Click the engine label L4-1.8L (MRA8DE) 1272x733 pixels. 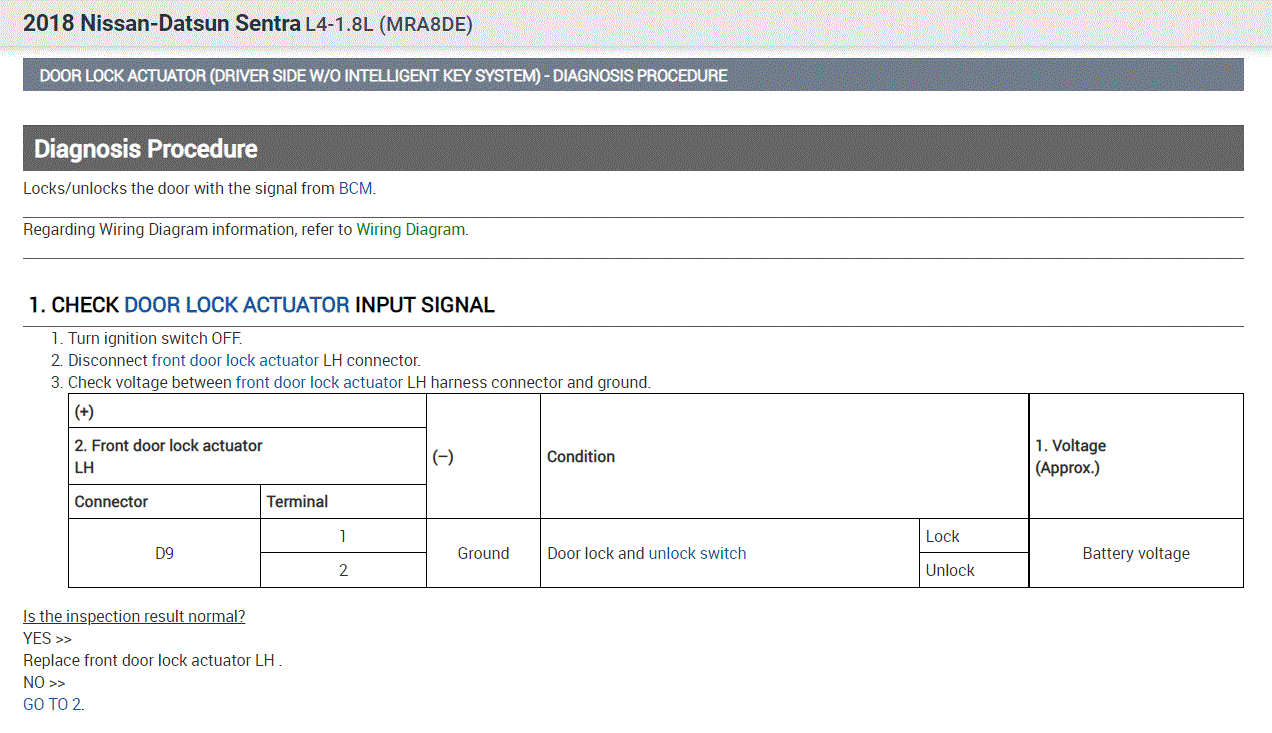(389, 24)
